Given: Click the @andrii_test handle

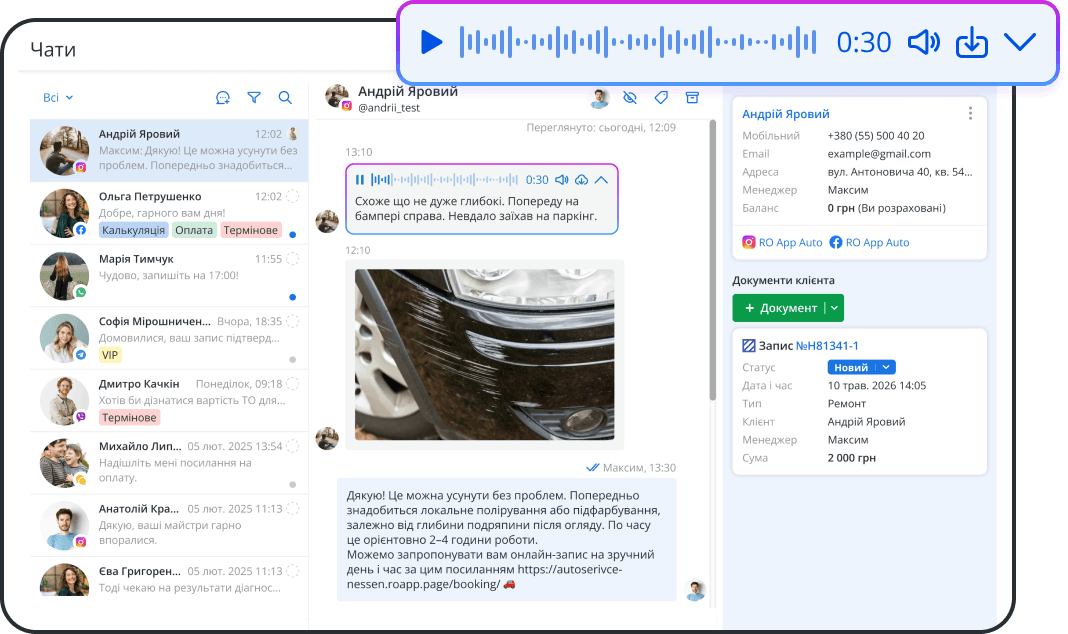Looking at the screenshot, I should click(x=389, y=108).
